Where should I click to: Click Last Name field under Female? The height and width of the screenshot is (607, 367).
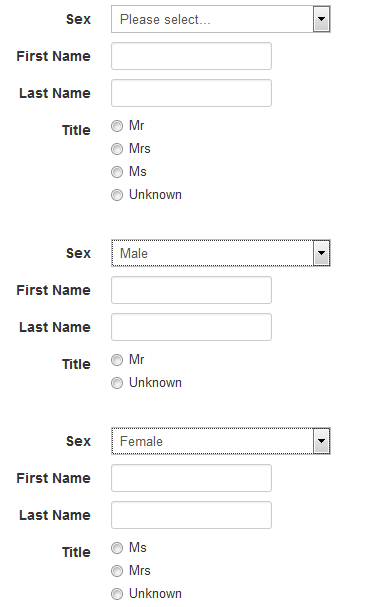pyautogui.click(x=191, y=515)
